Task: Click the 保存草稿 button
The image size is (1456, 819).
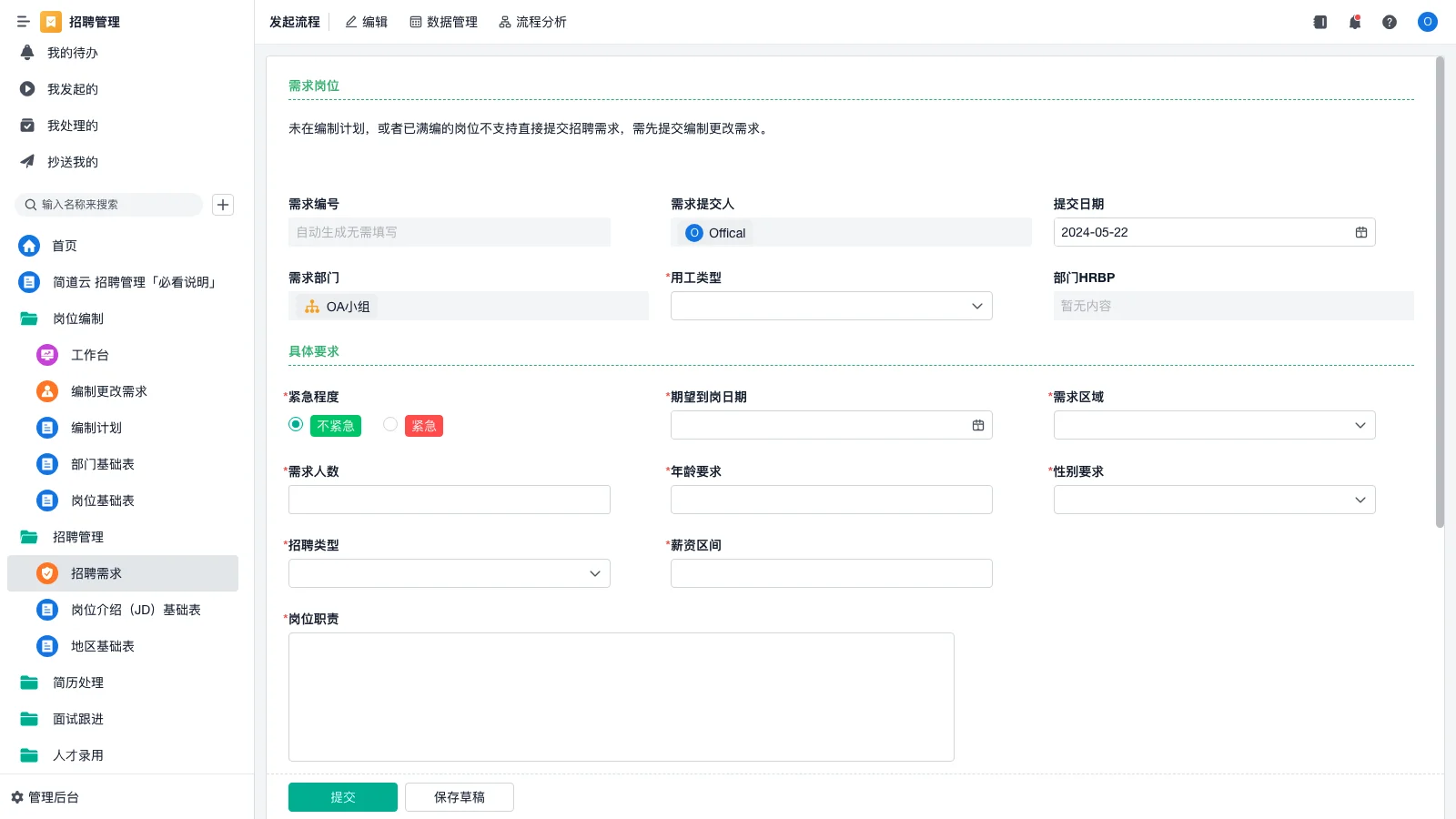Action: (x=459, y=796)
